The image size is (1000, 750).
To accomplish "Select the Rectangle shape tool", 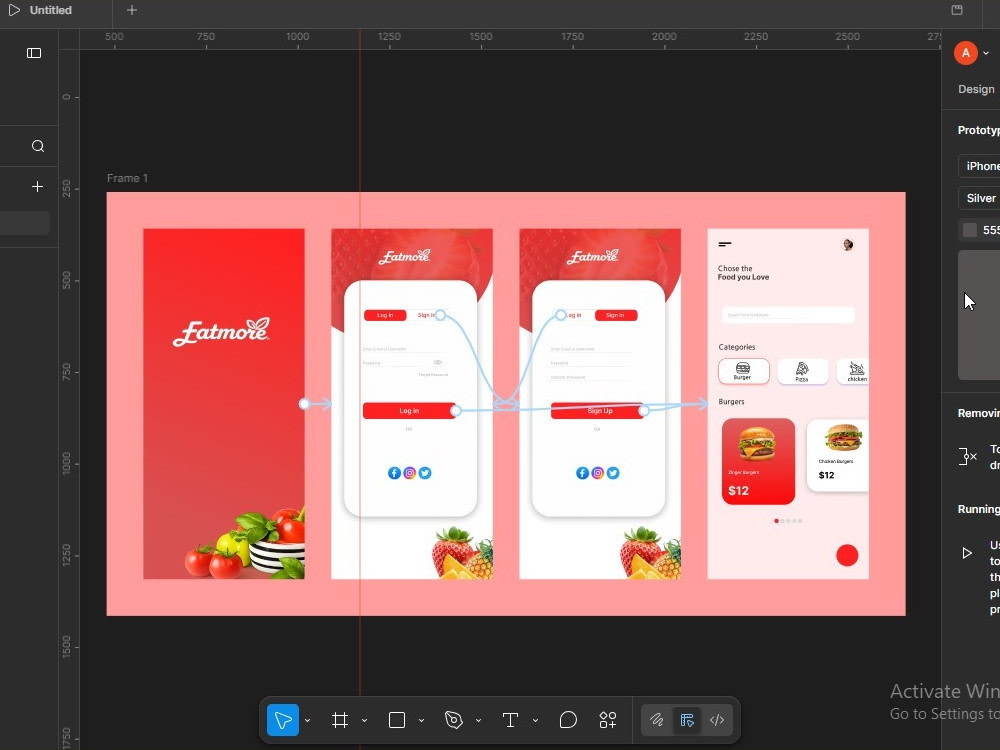I will point(397,720).
